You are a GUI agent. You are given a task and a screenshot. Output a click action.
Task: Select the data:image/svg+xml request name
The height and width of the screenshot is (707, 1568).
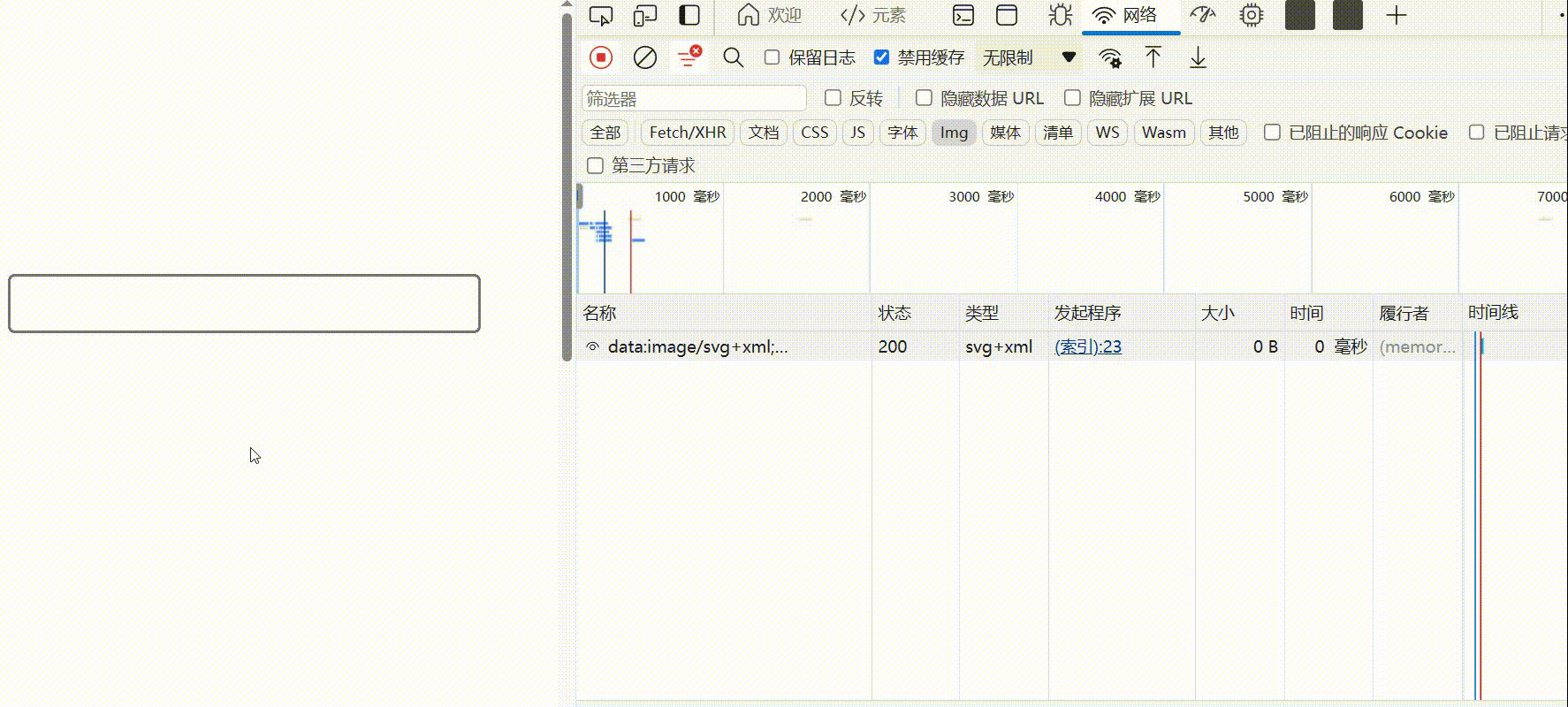coord(698,346)
